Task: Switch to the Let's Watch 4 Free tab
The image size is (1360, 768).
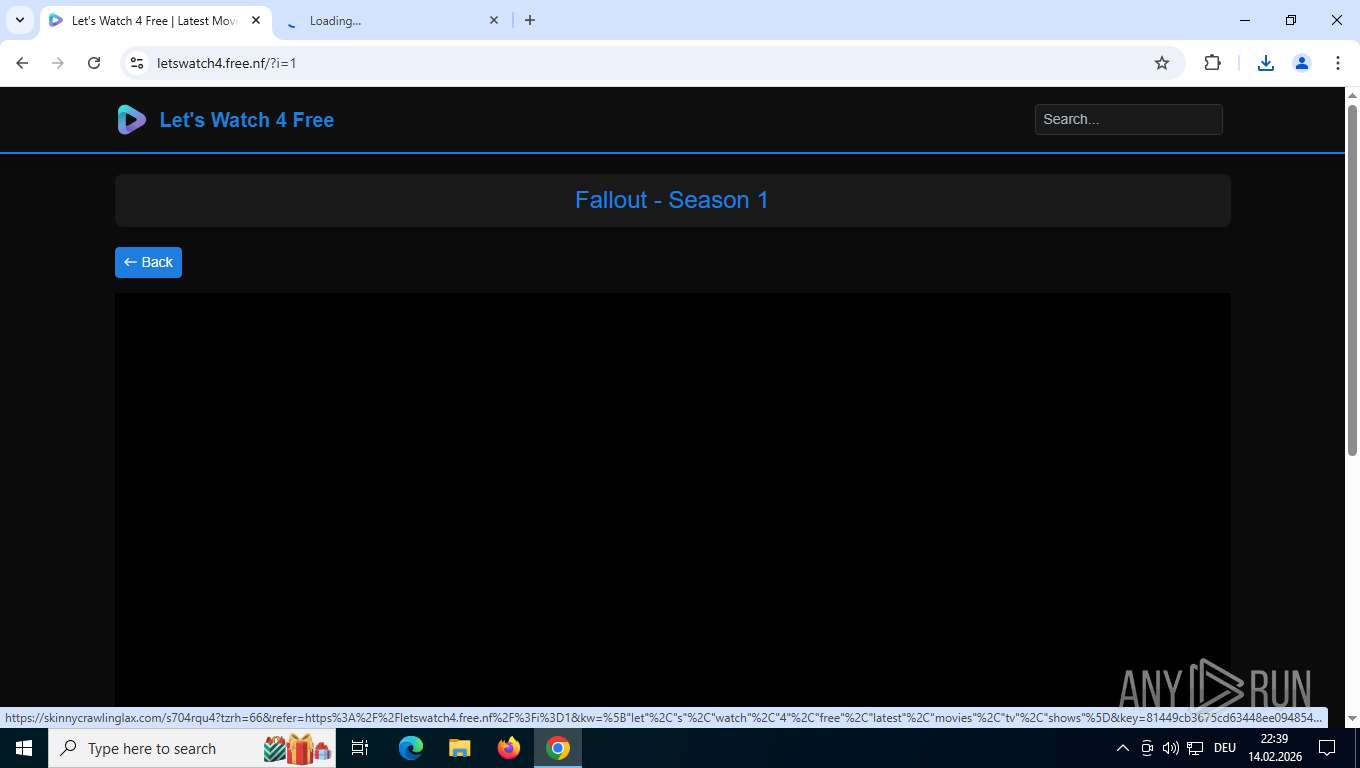Action: point(154,20)
